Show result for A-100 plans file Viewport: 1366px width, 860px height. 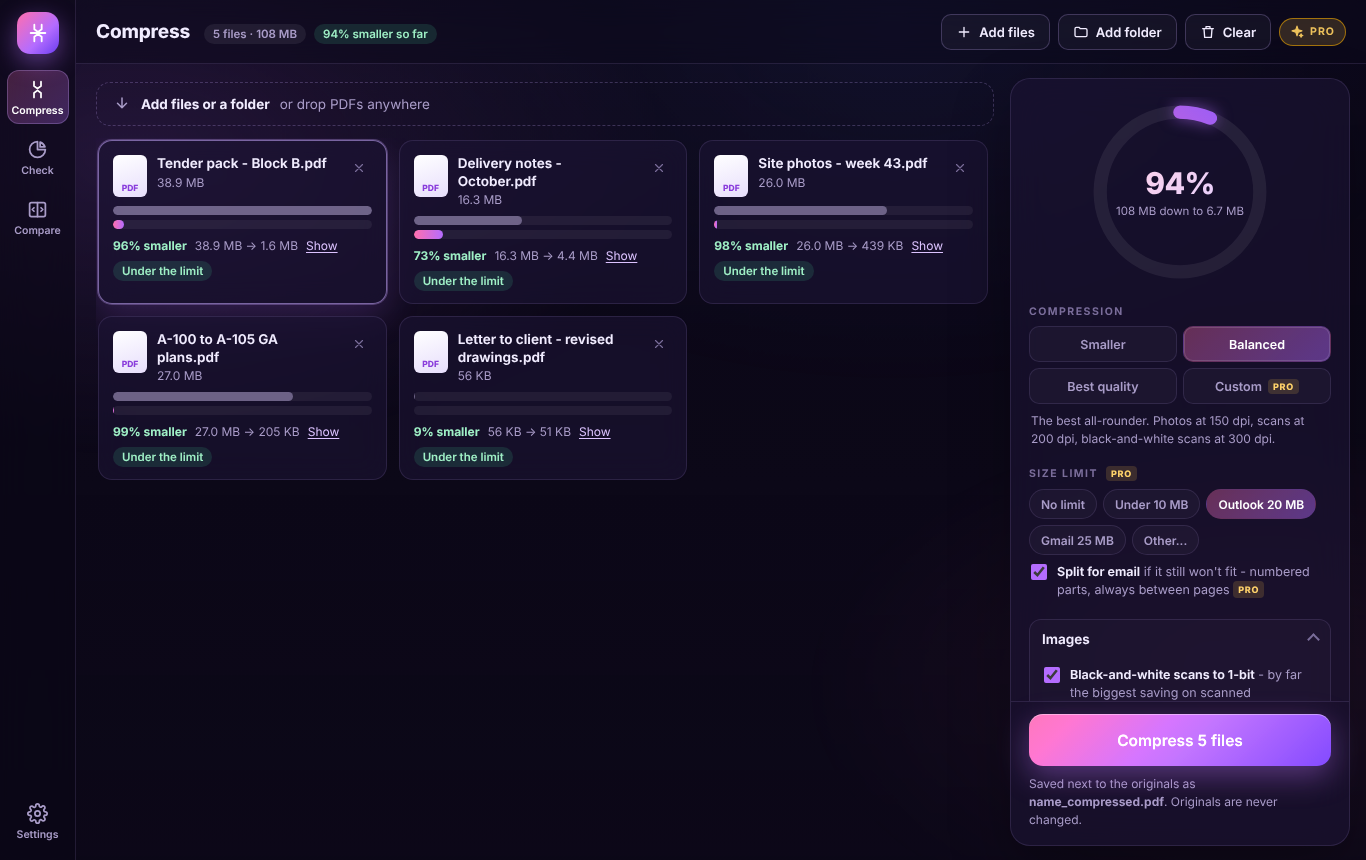(x=323, y=432)
